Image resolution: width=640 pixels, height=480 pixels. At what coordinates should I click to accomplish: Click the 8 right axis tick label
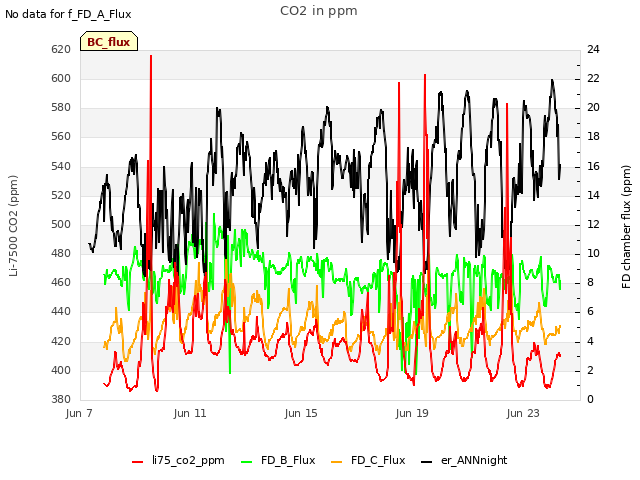pos(591,282)
